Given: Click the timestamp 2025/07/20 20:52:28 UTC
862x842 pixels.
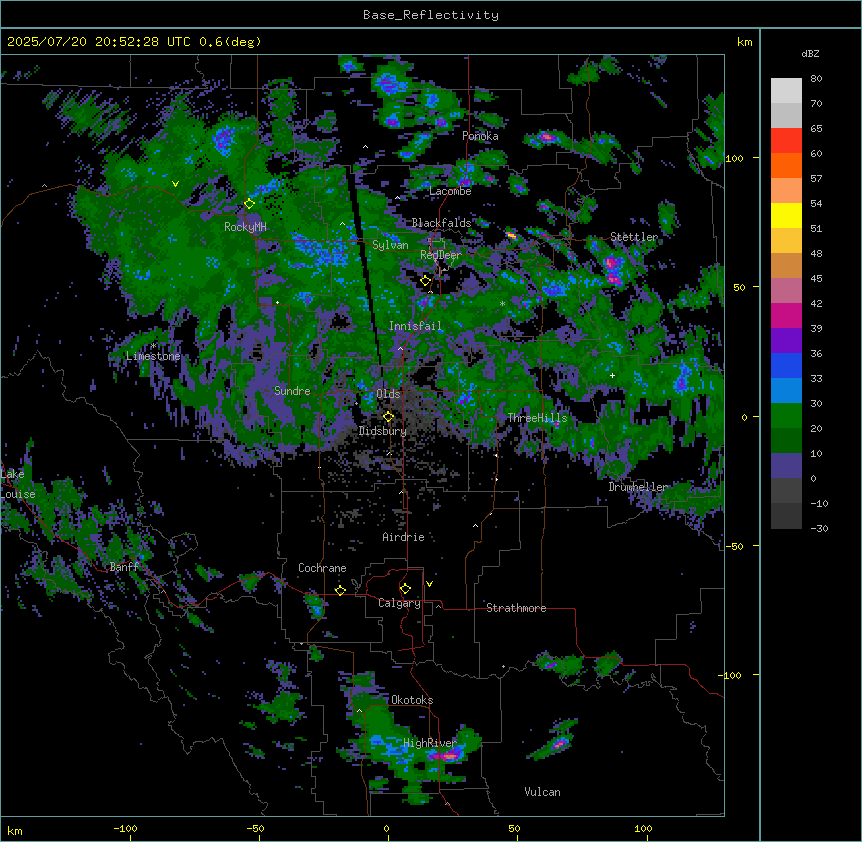Looking at the screenshot, I should point(99,42).
